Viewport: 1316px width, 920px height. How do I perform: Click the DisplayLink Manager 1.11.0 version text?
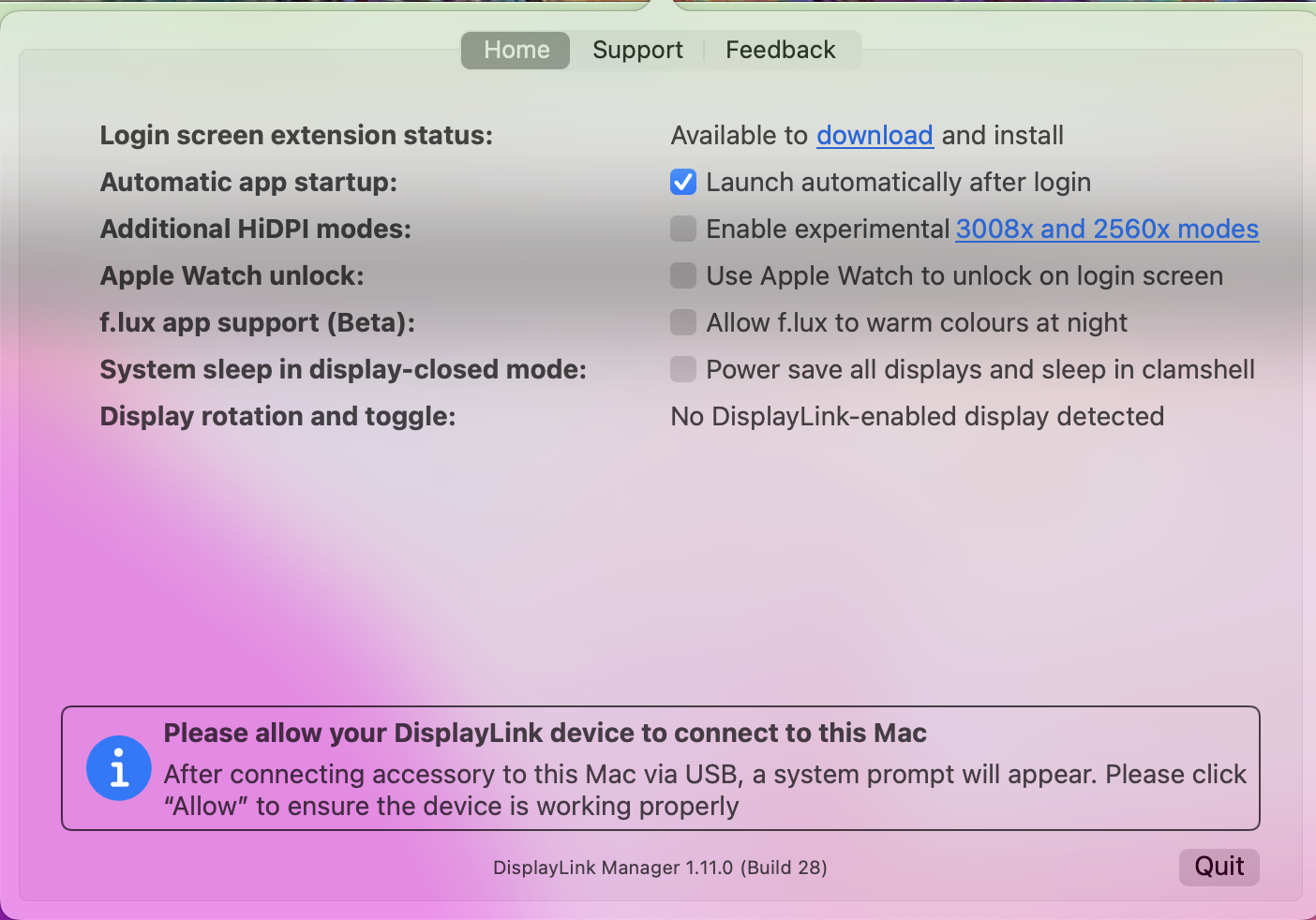(x=660, y=868)
